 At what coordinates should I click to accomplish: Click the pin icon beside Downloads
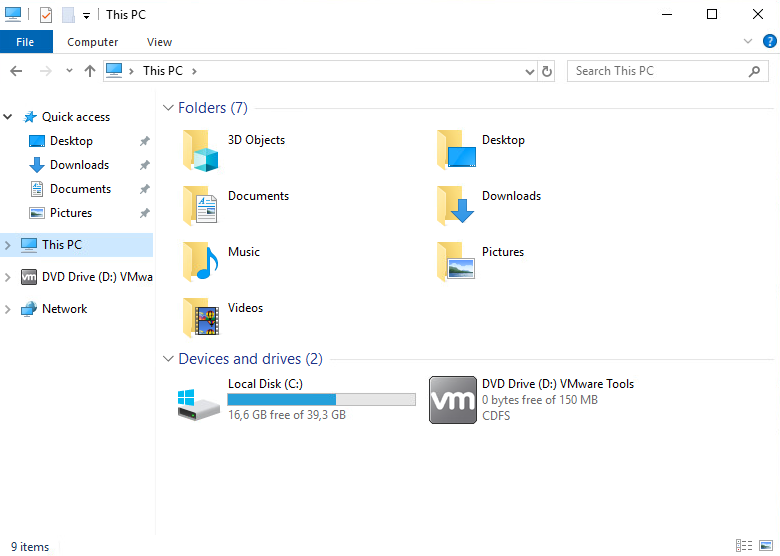pos(145,165)
